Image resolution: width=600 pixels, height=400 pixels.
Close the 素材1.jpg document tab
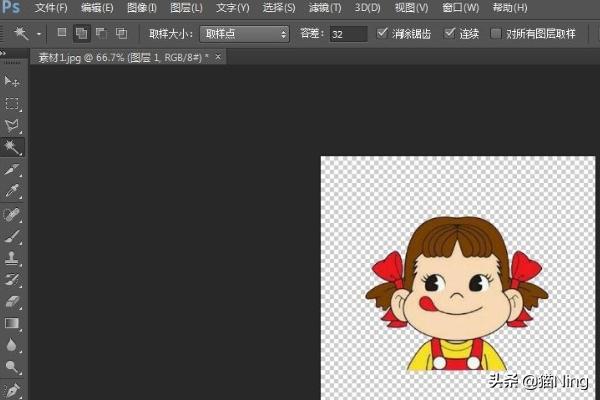(x=218, y=57)
